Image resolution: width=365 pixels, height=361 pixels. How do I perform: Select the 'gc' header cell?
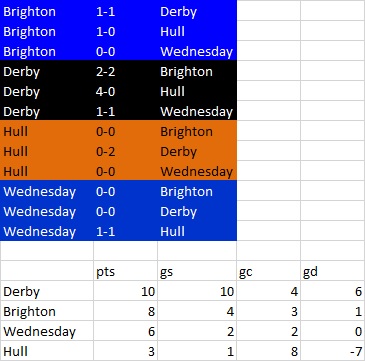click(268, 272)
